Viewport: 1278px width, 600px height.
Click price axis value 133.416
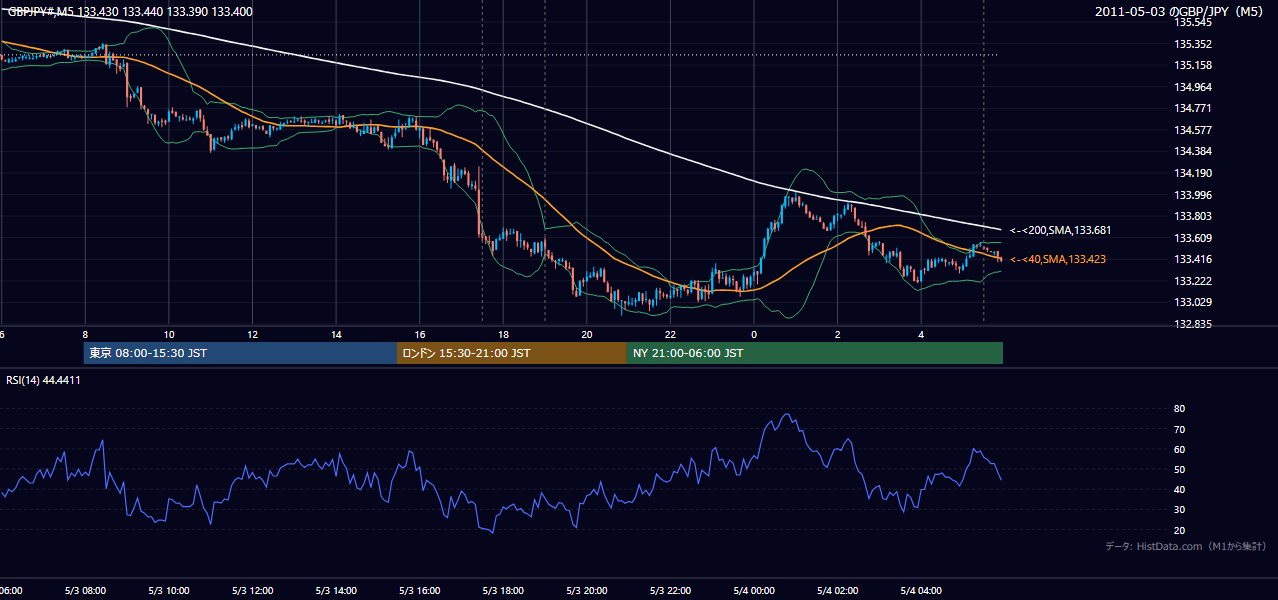[1192, 259]
